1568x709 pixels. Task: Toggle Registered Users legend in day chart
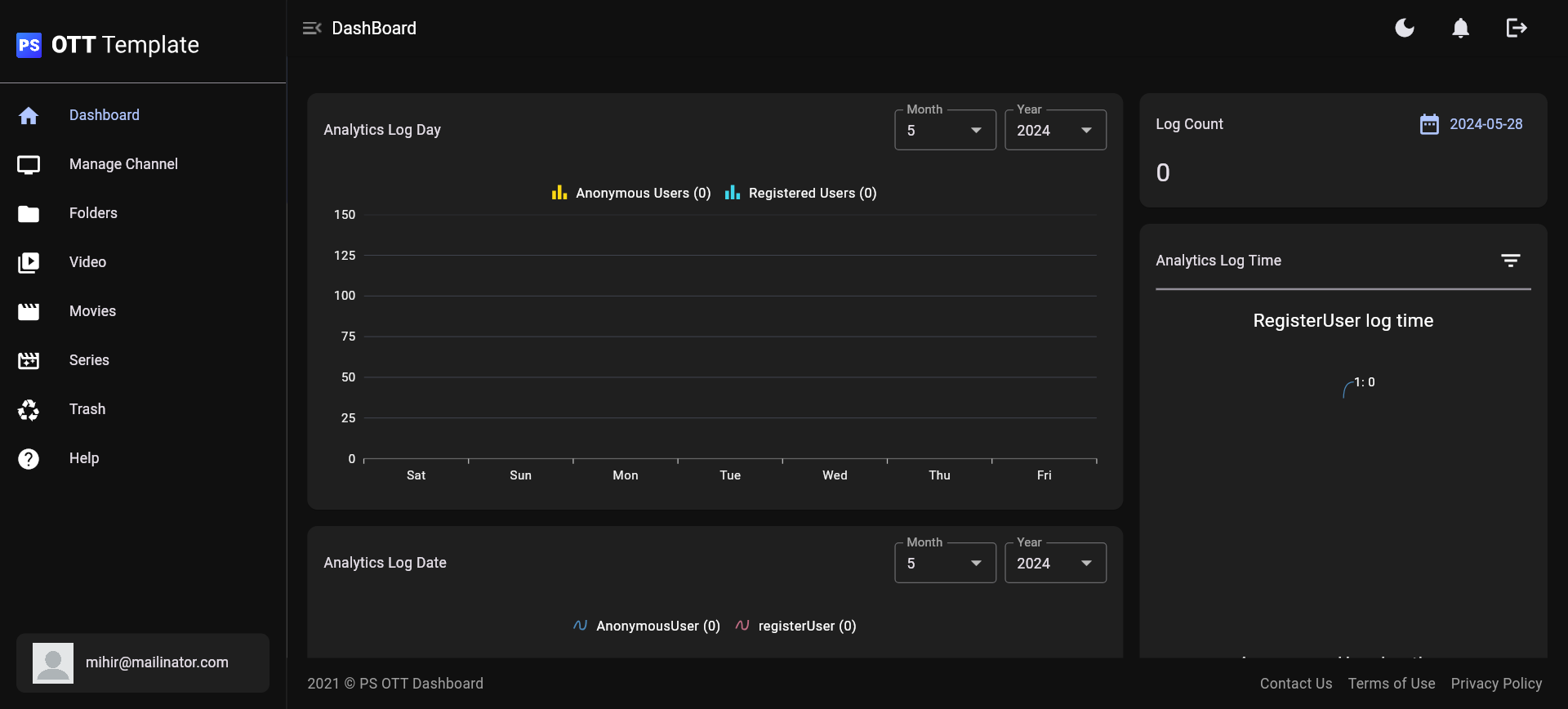tap(801, 193)
